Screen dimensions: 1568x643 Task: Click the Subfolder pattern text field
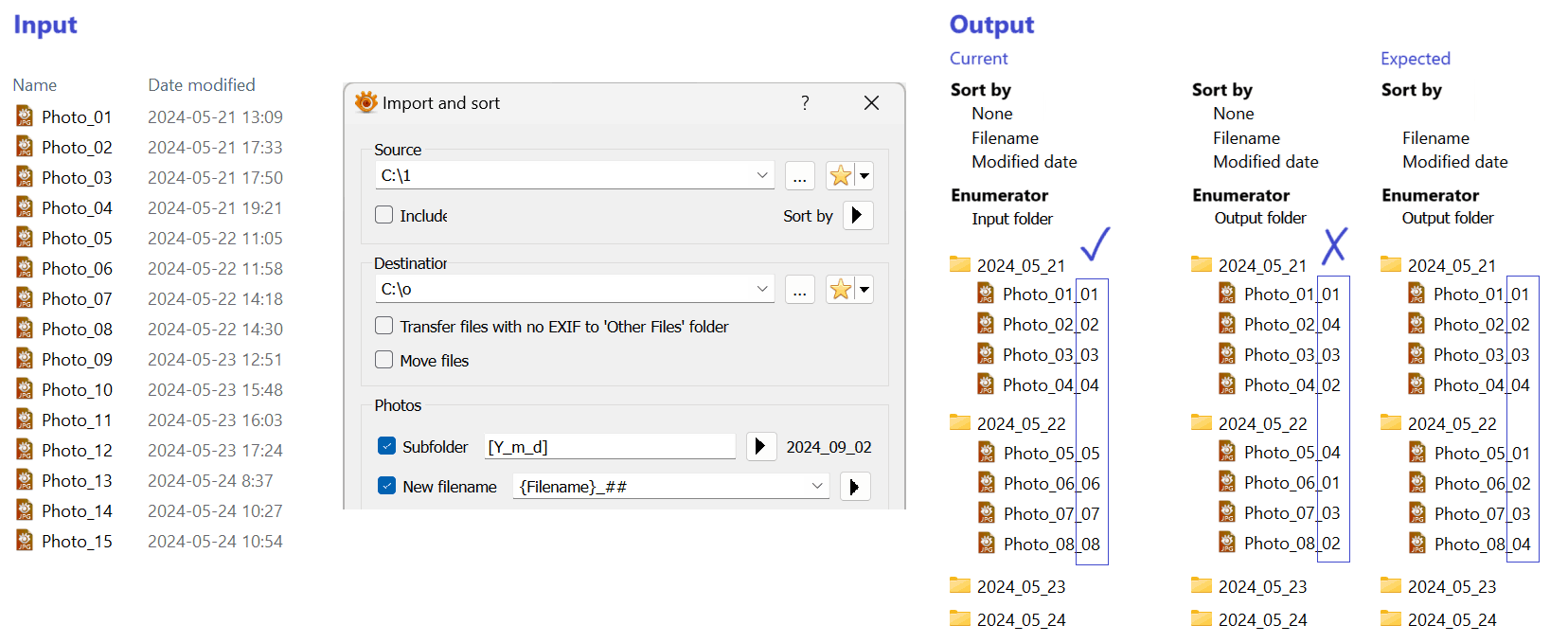pyautogui.click(x=610, y=447)
